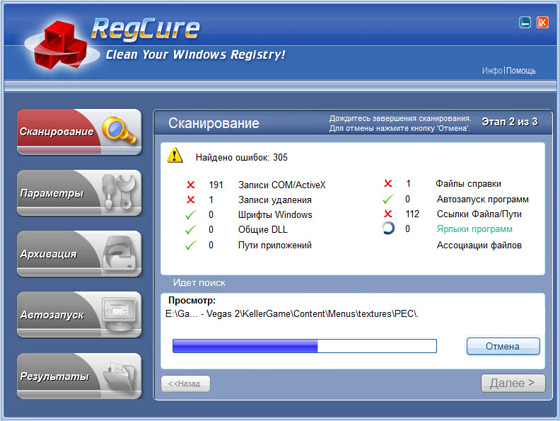Select the Шрифты Windows entry
The width and height of the screenshot is (560, 421).
[275, 215]
